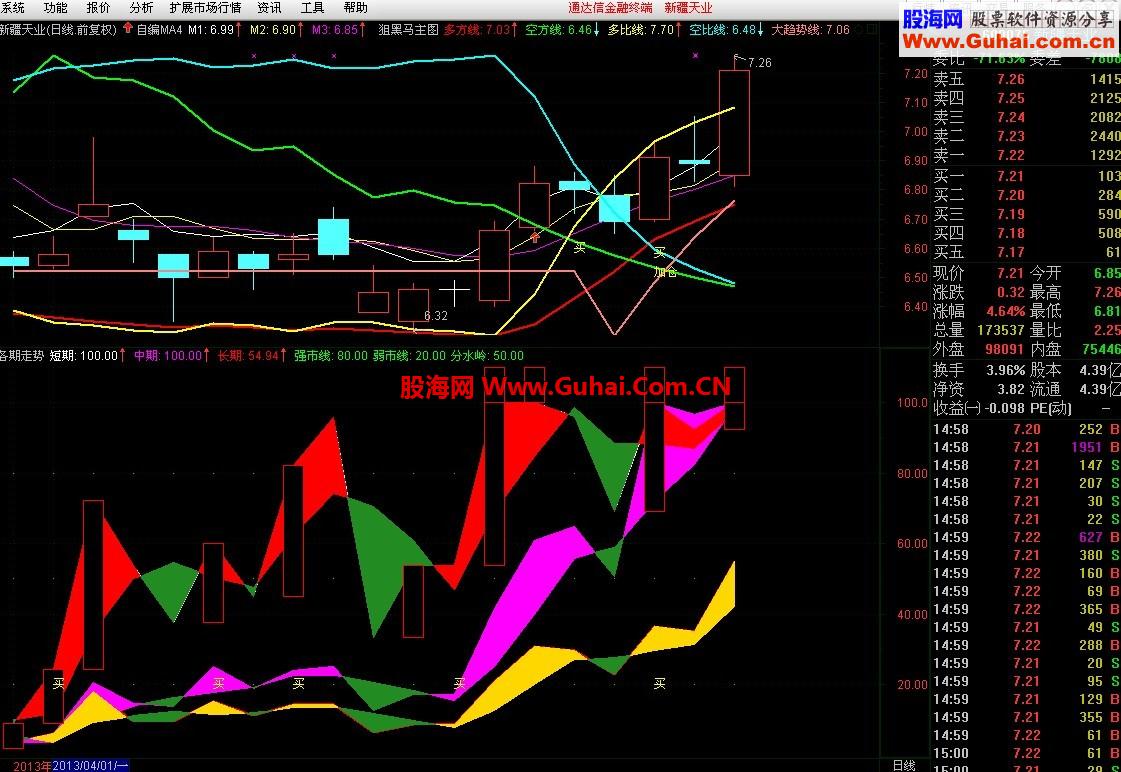Click the 涨跌 0.32 change value

coord(1011,292)
